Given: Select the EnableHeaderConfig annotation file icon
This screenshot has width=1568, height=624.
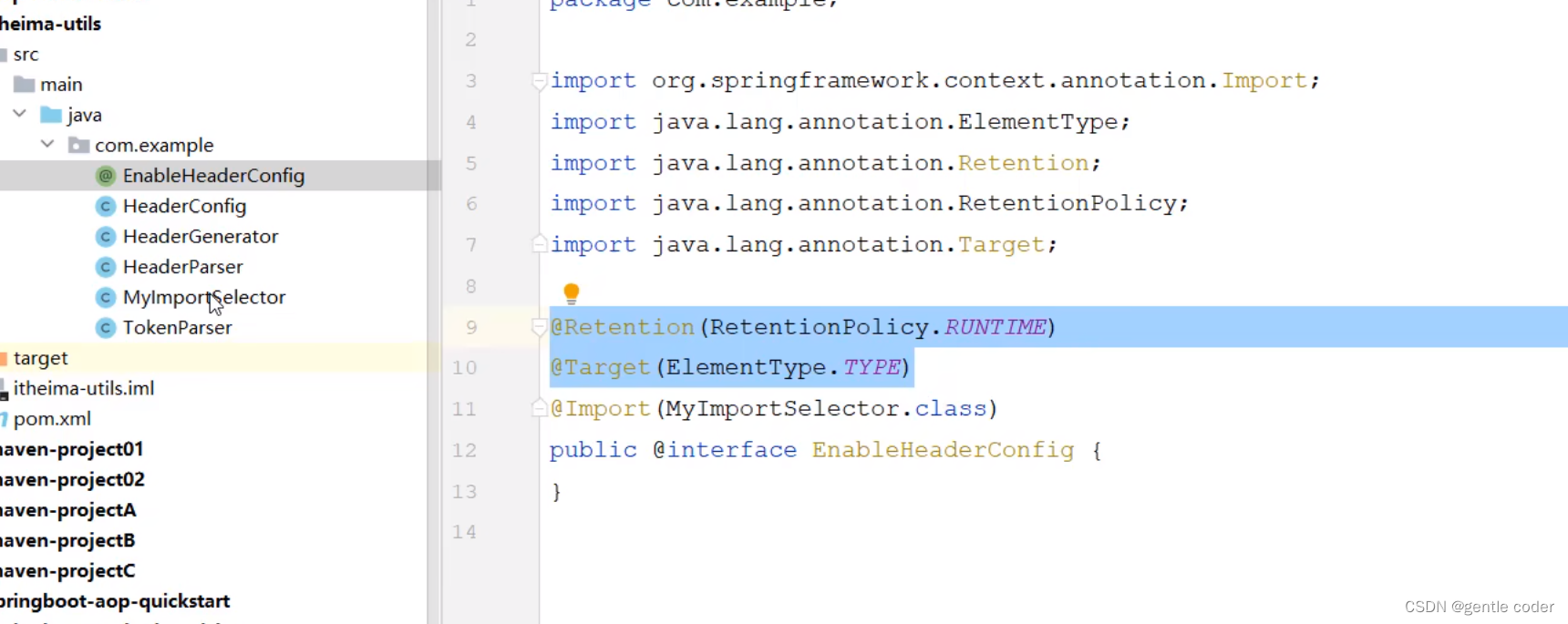Looking at the screenshot, I should click(106, 176).
